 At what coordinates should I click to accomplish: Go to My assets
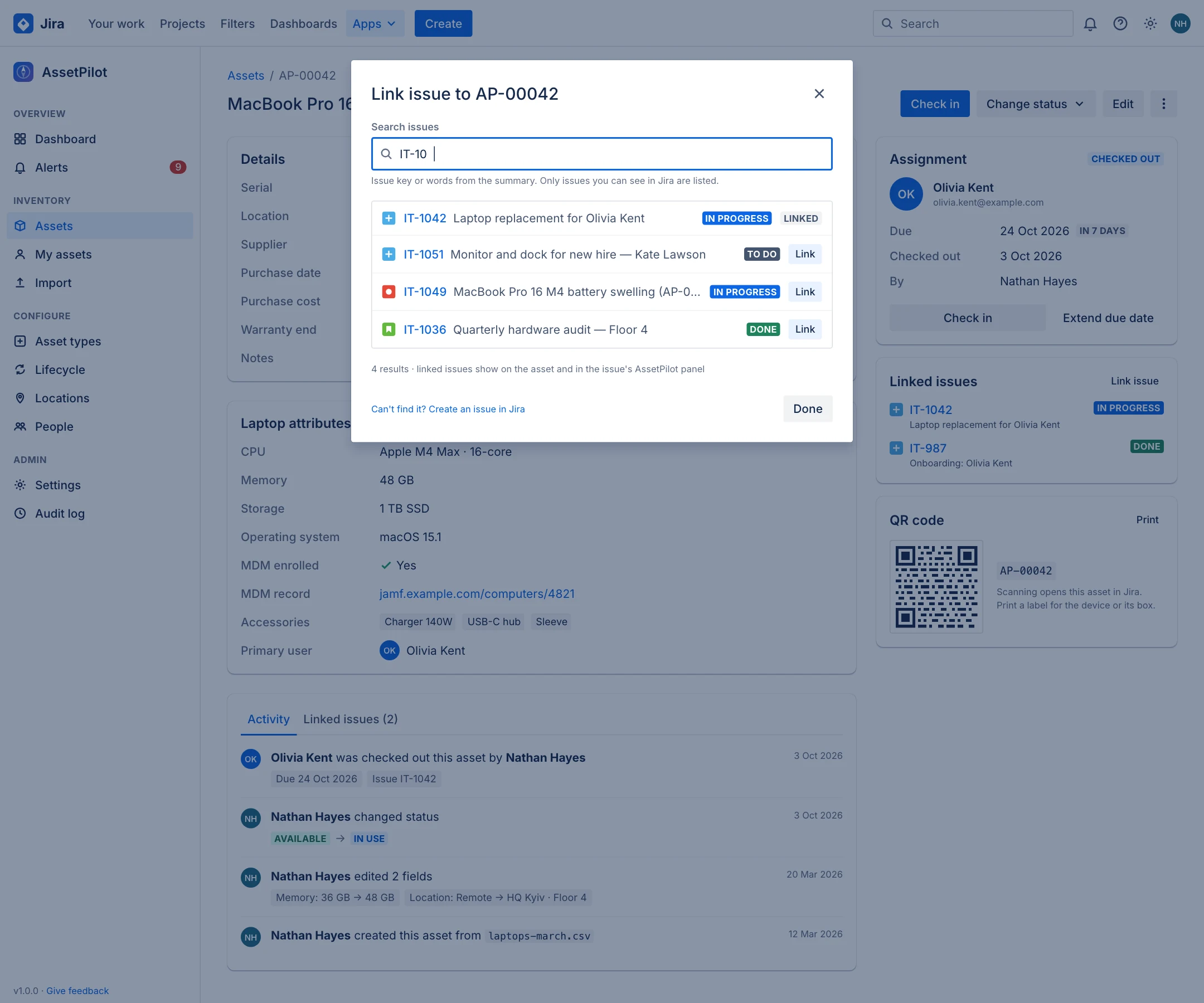tap(100, 255)
